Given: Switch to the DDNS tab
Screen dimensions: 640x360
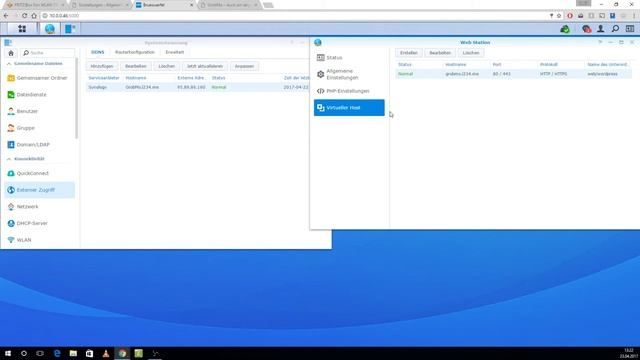Looking at the screenshot, I should click(98, 52).
